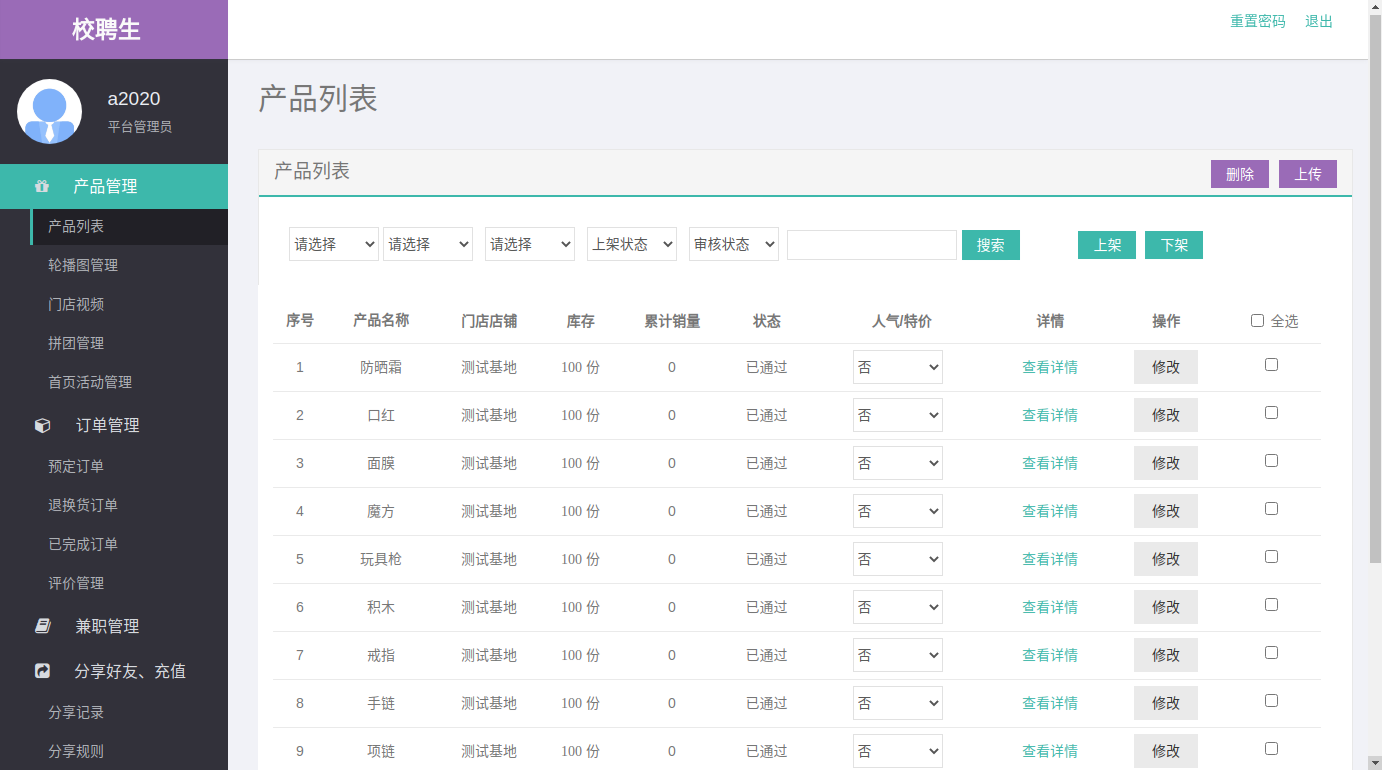Tick the 全选 select-all checkbox
Viewport: 1382px width, 770px height.
1257,321
